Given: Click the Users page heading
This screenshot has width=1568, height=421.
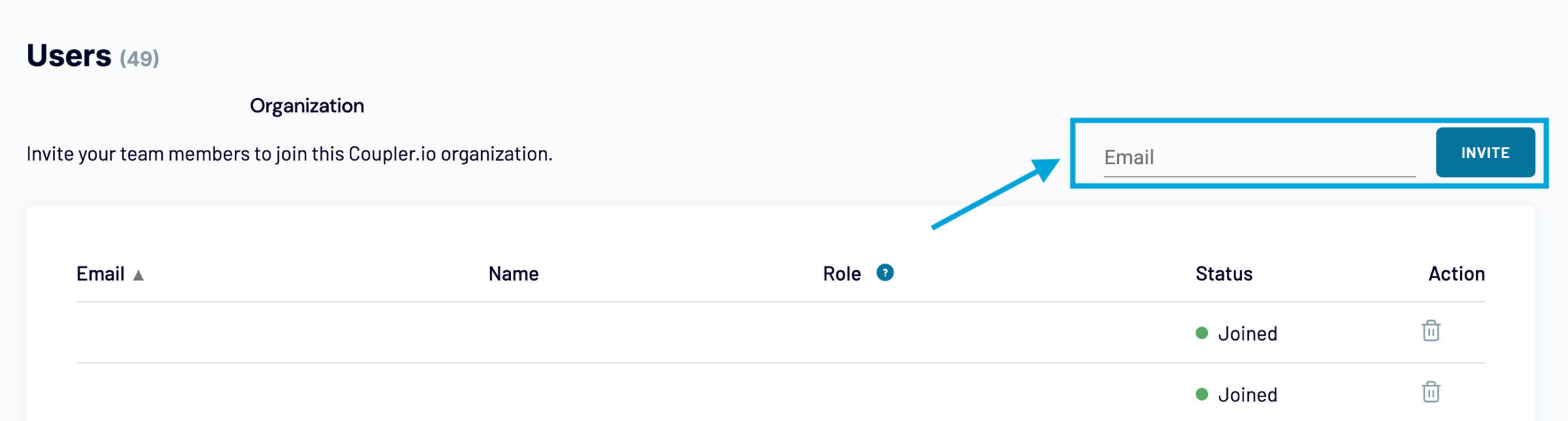Looking at the screenshot, I should [x=69, y=55].
